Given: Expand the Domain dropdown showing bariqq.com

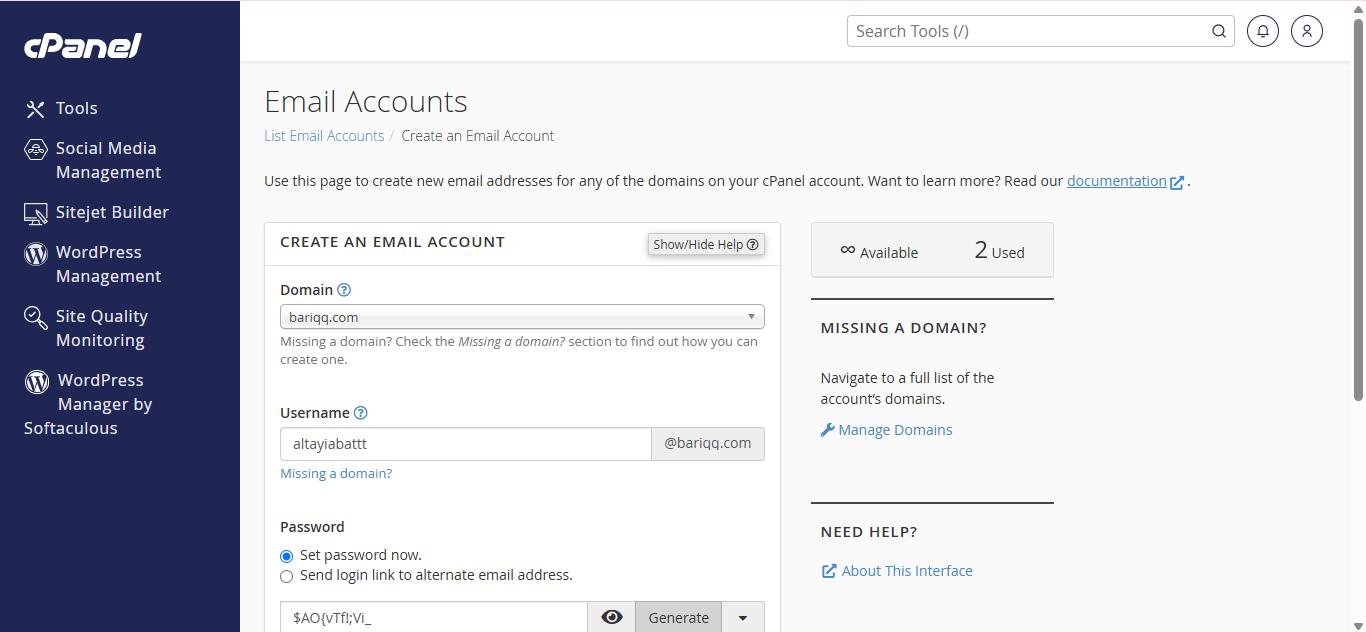Looking at the screenshot, I should 522,317.
